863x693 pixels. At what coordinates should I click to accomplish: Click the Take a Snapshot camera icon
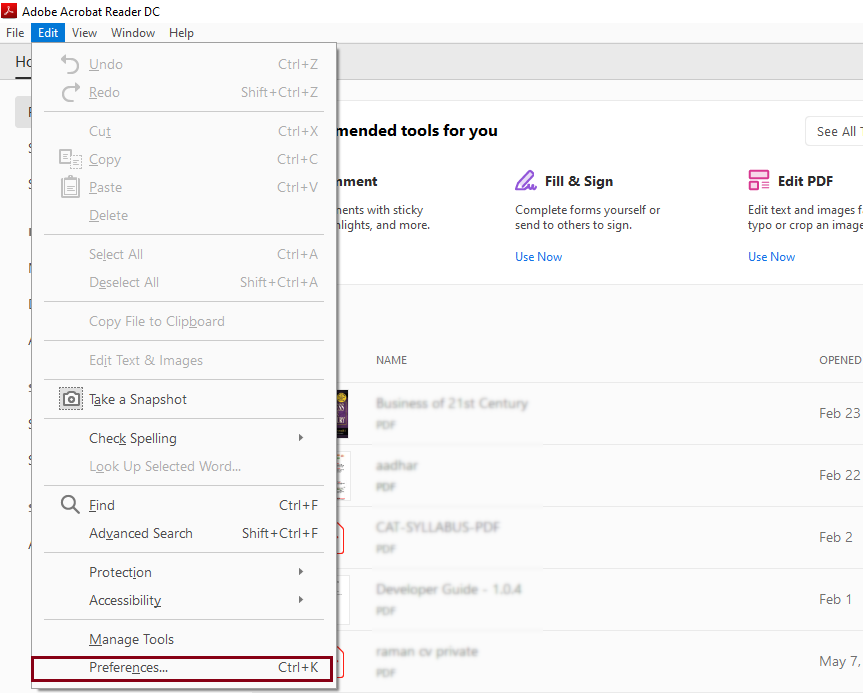(x=71, y=399)
